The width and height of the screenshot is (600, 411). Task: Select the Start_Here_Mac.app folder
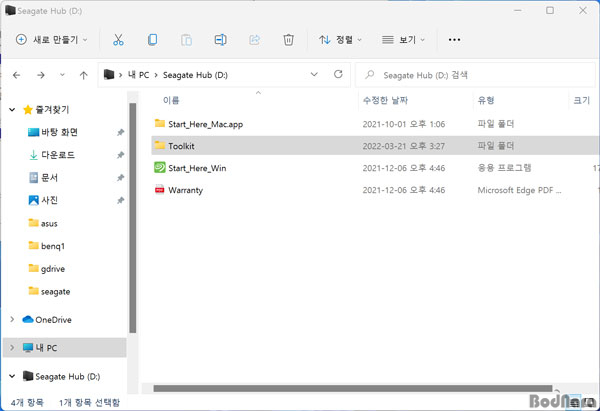[x=205, y=124]
